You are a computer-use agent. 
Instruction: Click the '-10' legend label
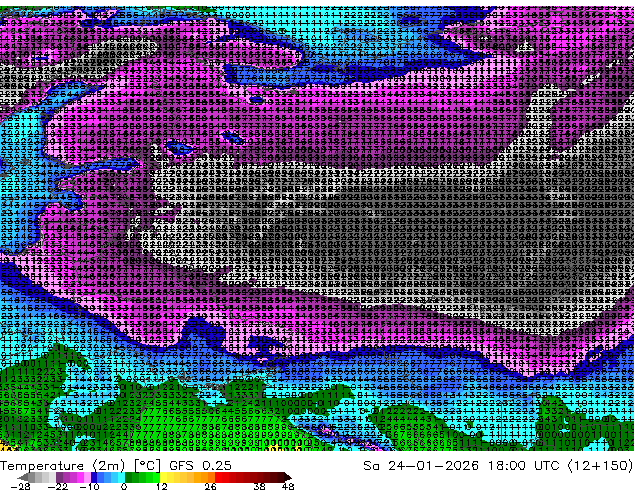click(x=90, y=486)
